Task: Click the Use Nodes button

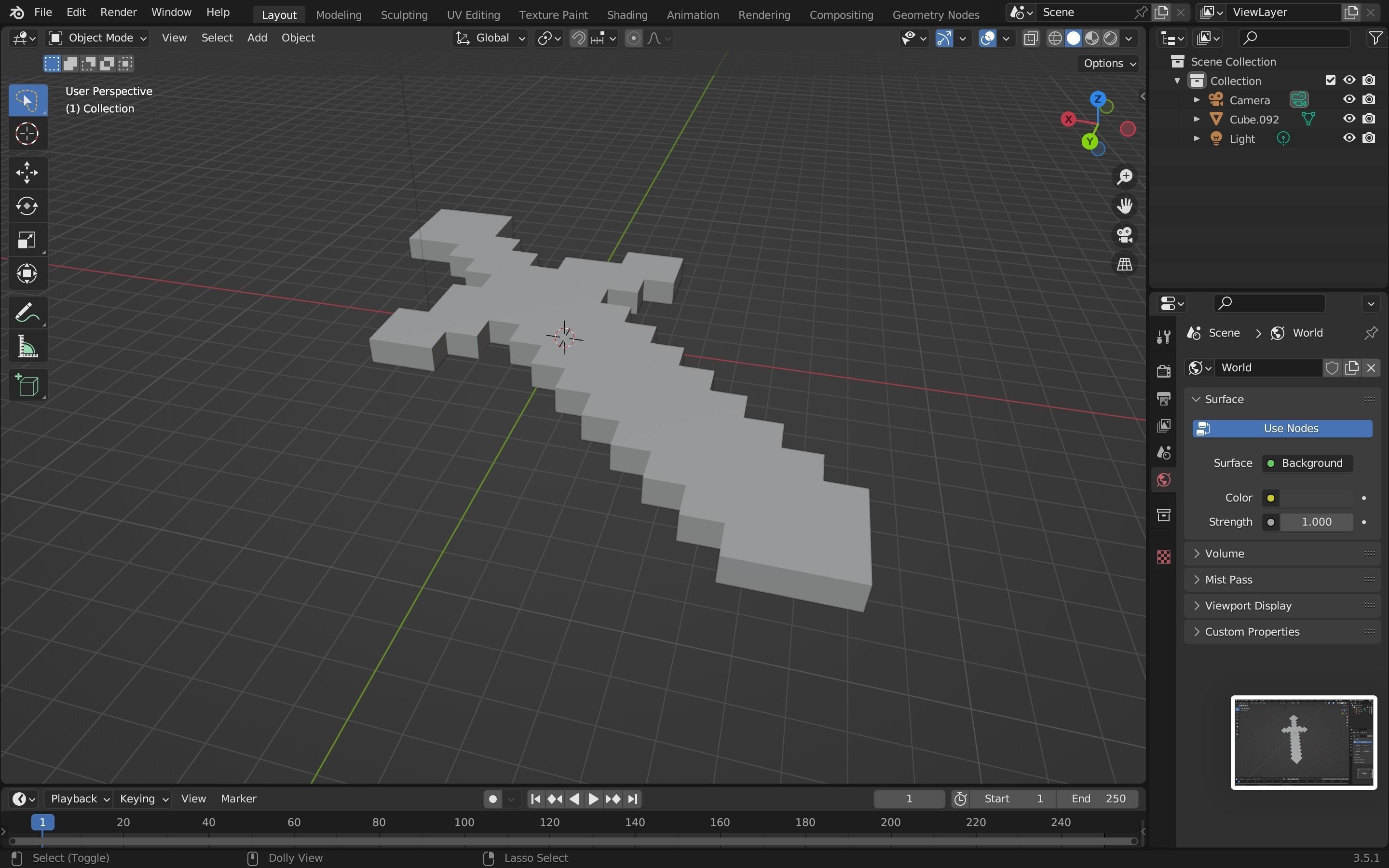Action: pos(1282,429)
